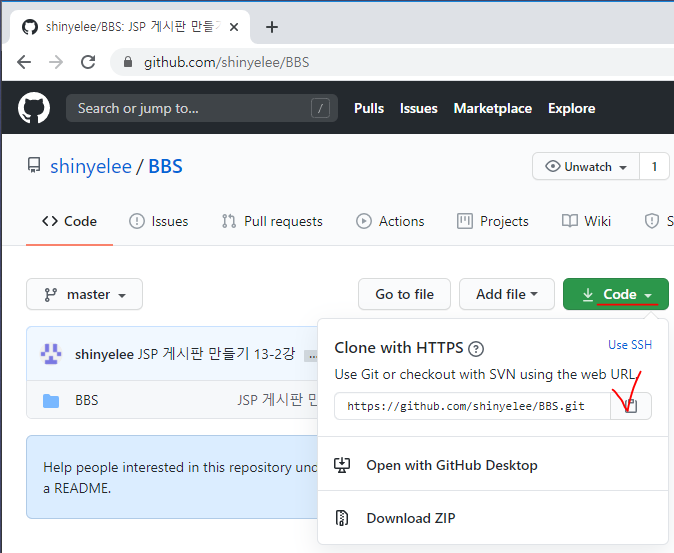
Task: Select the Projects tab
Action: point(493,221)
